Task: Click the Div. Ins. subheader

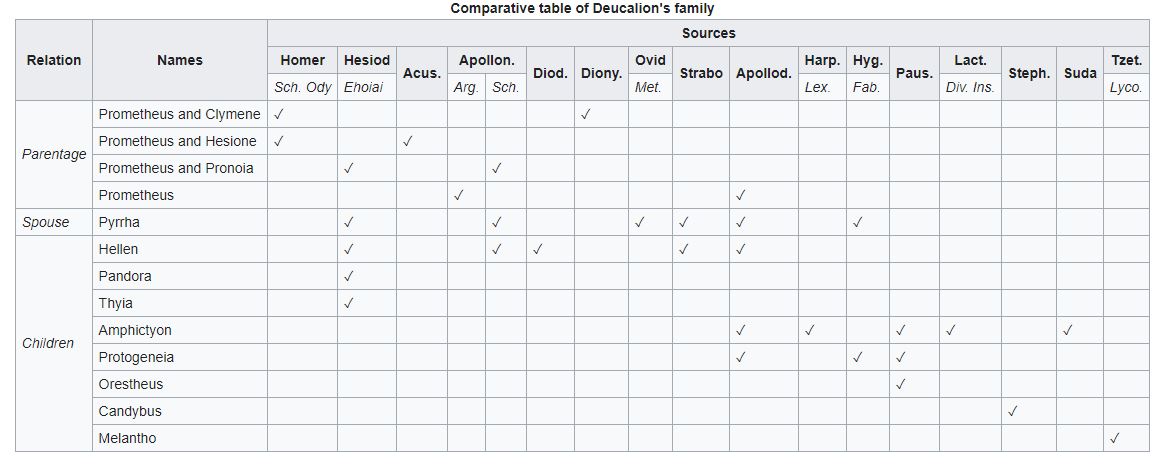Action: click(969, 87)
